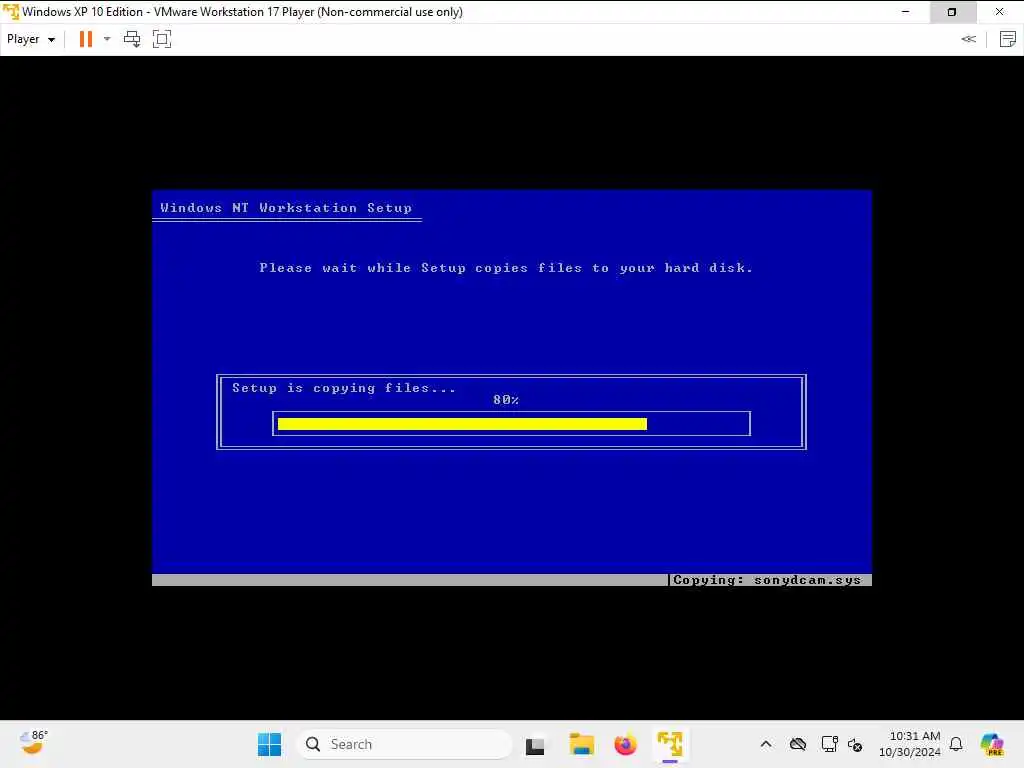
Task: Open the Player menu
Action: coord(31,39)
